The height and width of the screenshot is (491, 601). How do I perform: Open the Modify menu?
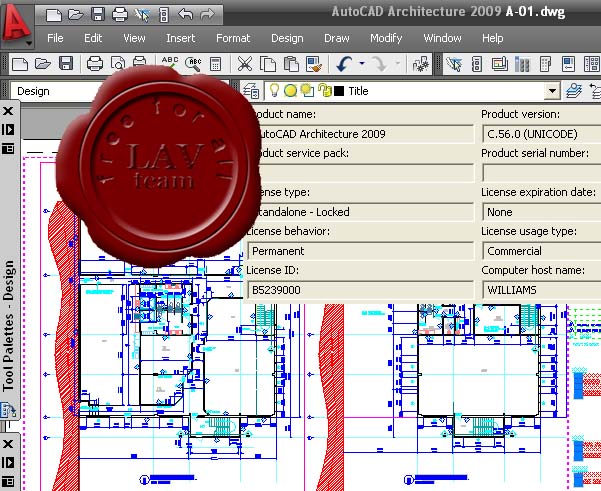click(386, 38)
